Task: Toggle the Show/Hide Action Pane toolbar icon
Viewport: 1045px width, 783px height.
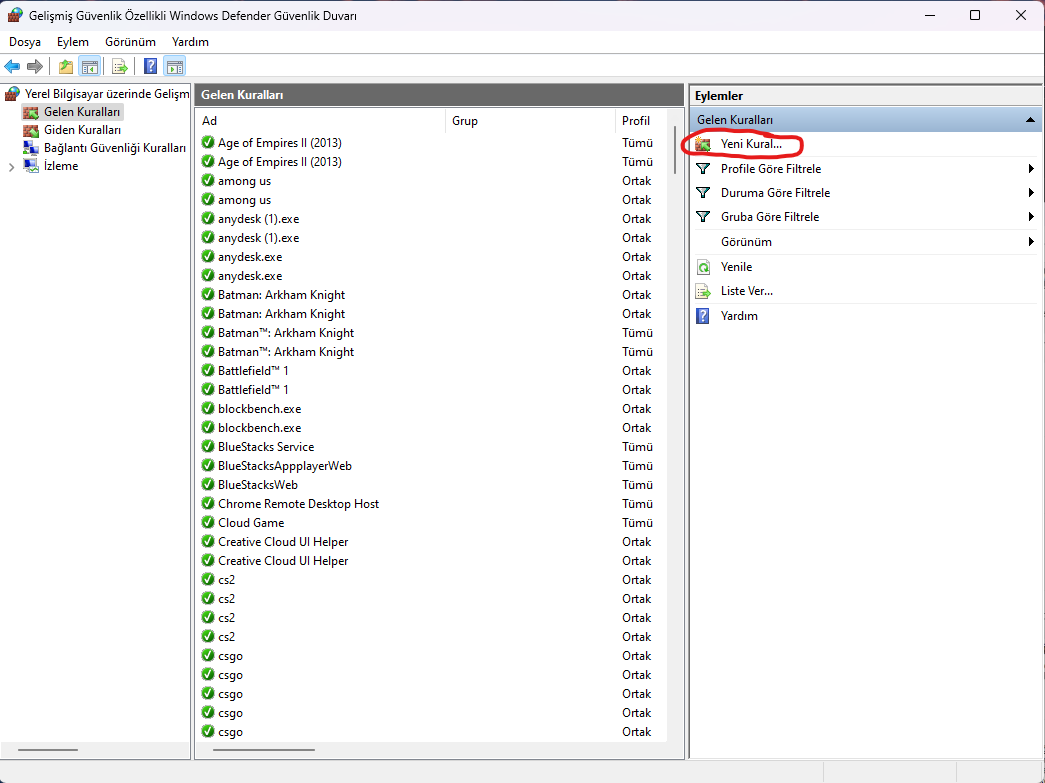Action: point(175,66)
